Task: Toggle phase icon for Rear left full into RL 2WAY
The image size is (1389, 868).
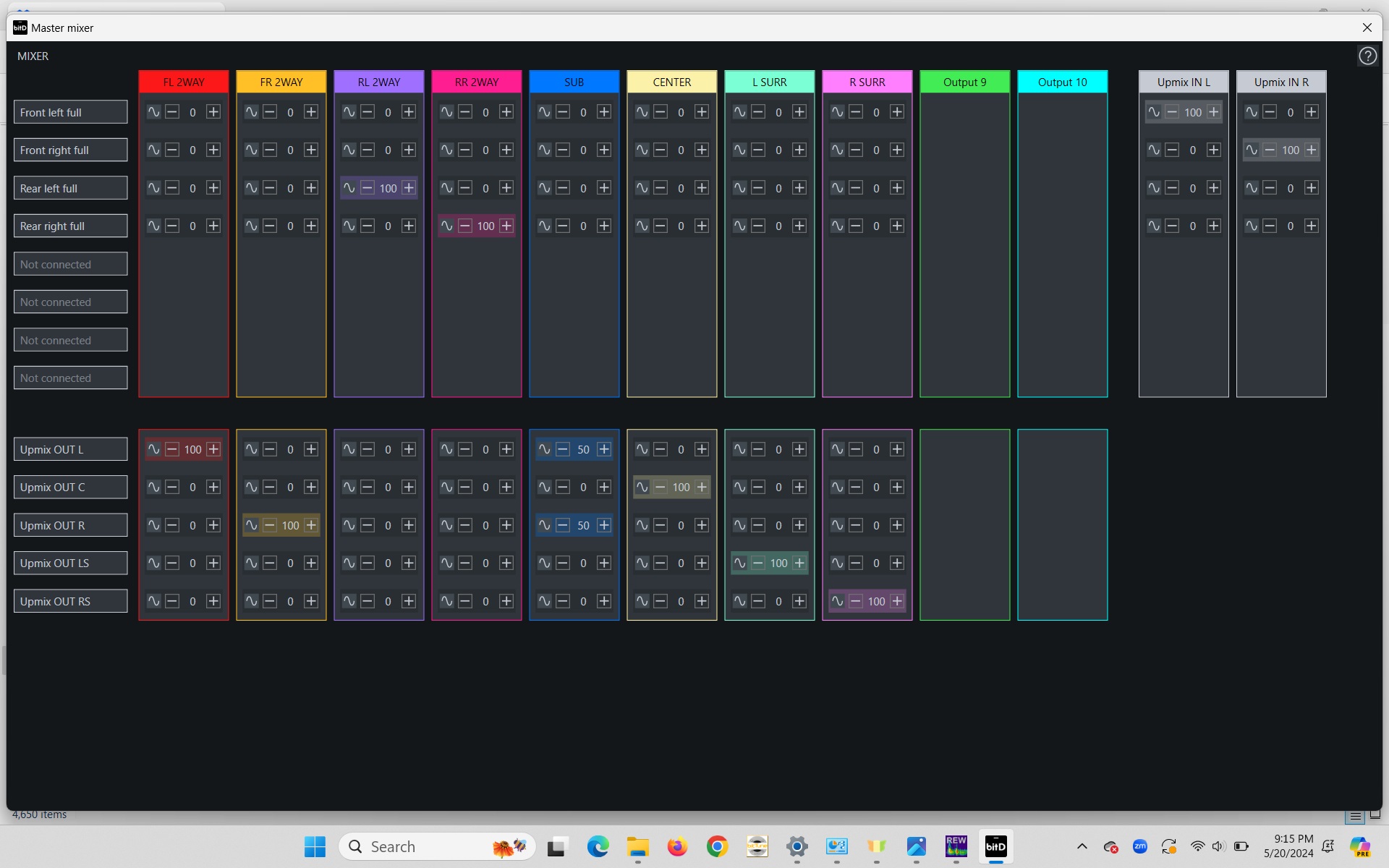Action: click(x=349, y=188)
